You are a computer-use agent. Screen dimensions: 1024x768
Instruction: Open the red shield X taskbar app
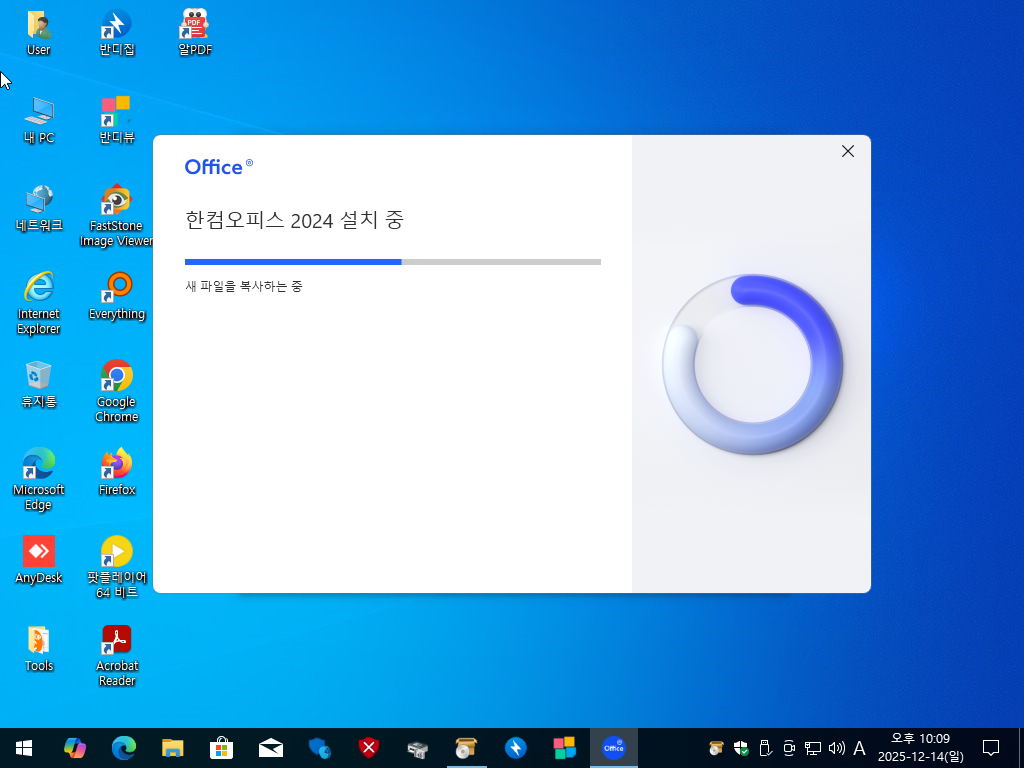(368, 748)
